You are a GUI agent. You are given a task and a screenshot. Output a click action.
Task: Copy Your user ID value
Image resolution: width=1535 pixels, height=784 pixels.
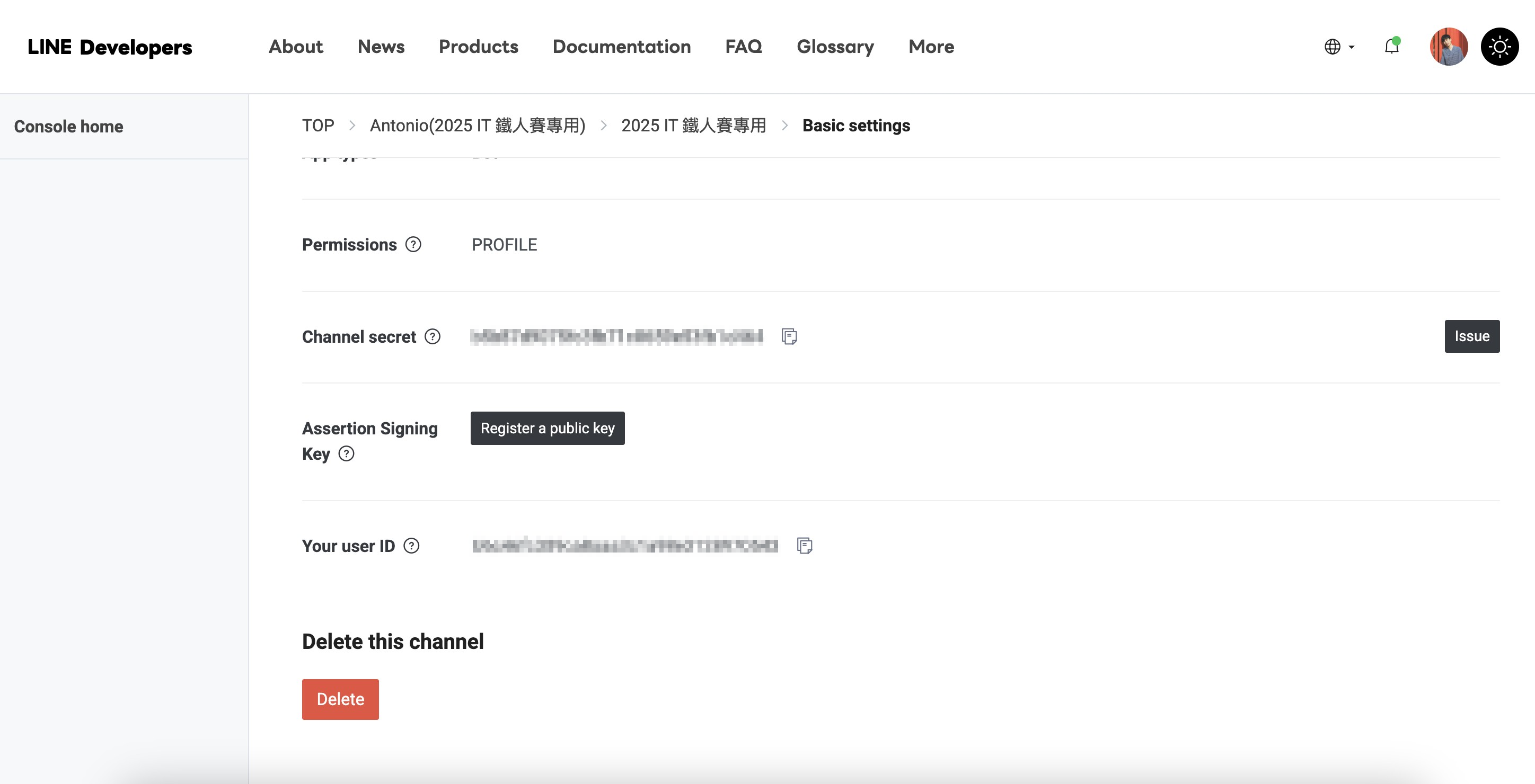tap(805, 546)
